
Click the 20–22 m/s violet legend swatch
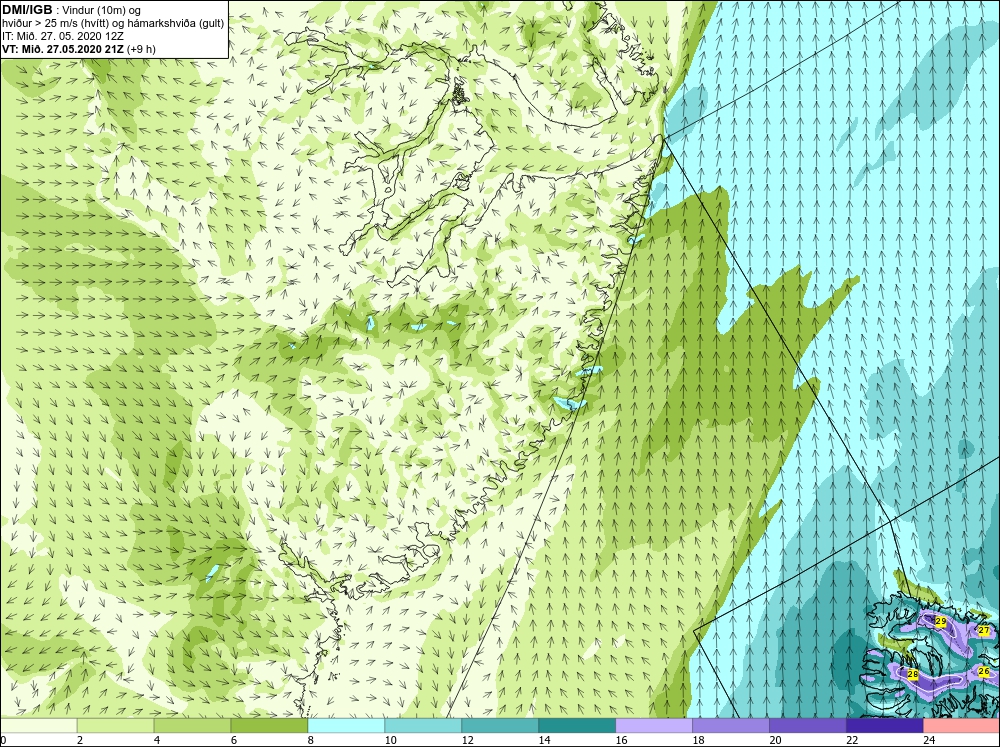coord(807,725)
